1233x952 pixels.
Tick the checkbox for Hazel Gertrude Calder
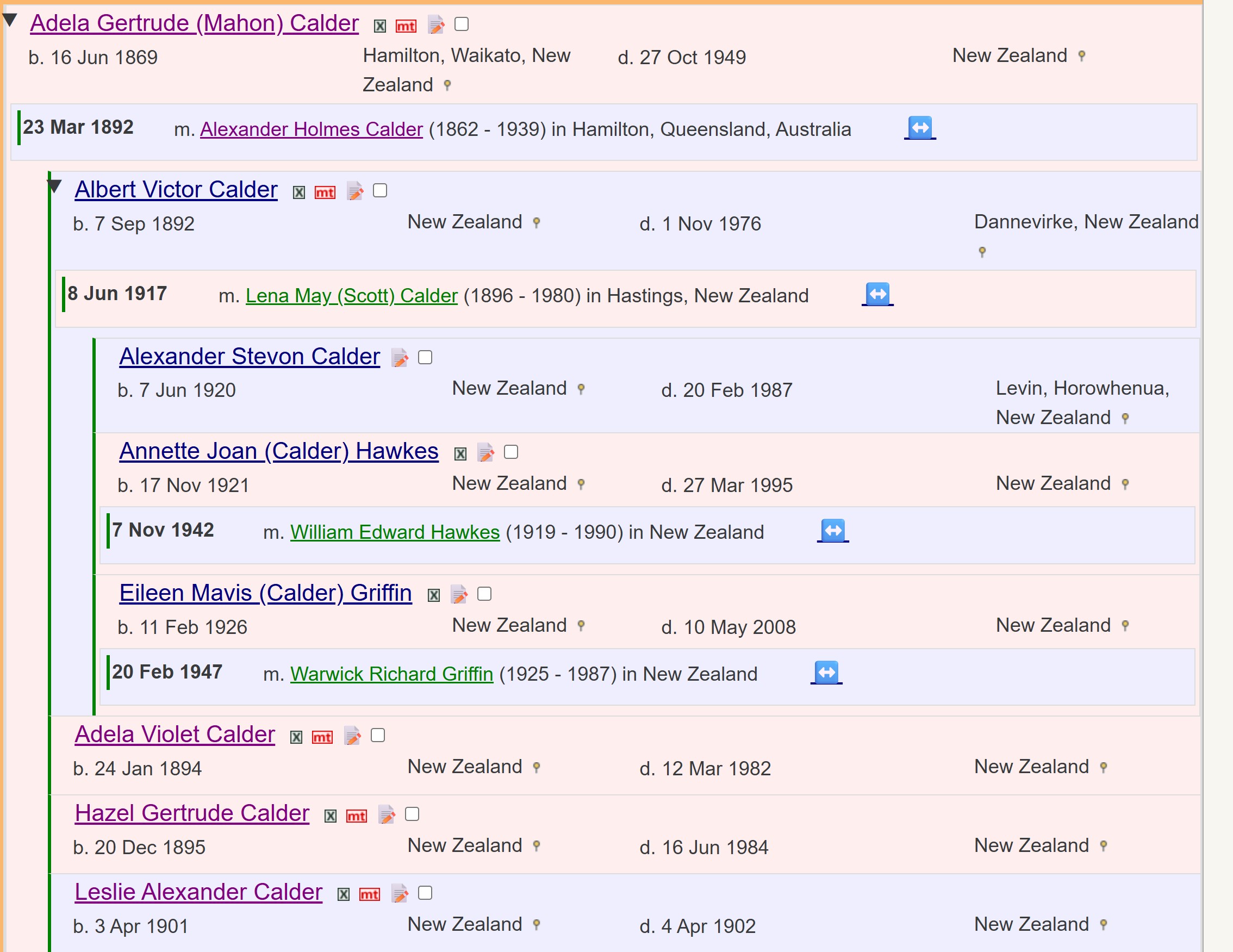click(412, 814)
